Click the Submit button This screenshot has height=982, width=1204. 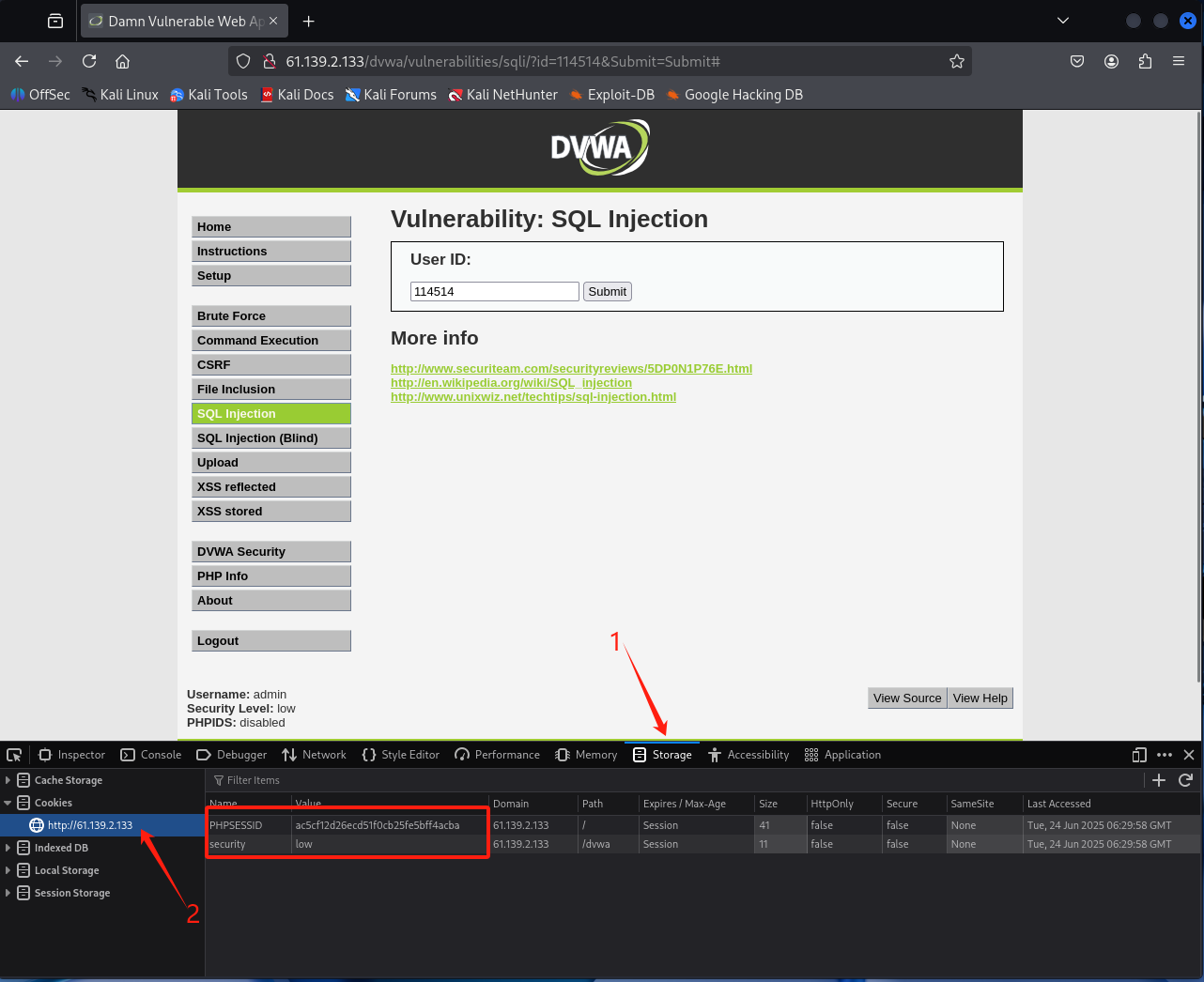click(x=607, y=291)
